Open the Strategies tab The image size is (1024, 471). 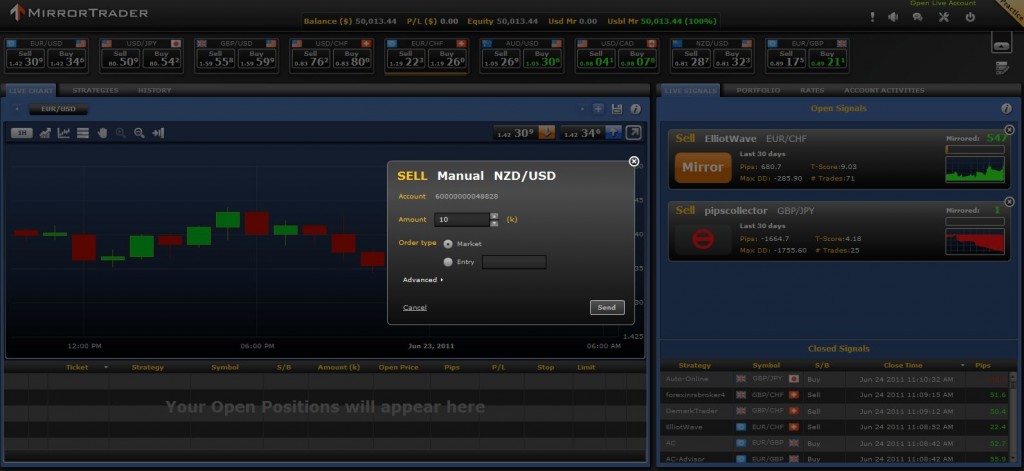(x=95, y=90)
